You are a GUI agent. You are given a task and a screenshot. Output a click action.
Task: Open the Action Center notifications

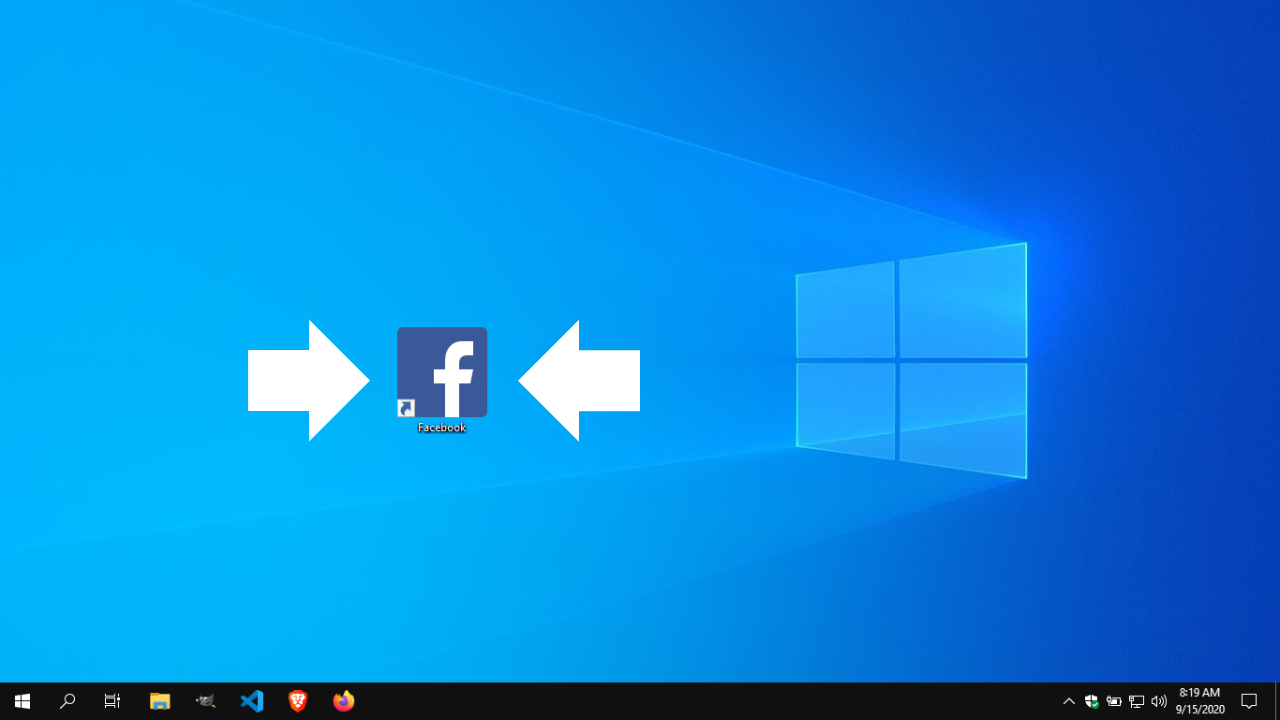click(1249, 701)
